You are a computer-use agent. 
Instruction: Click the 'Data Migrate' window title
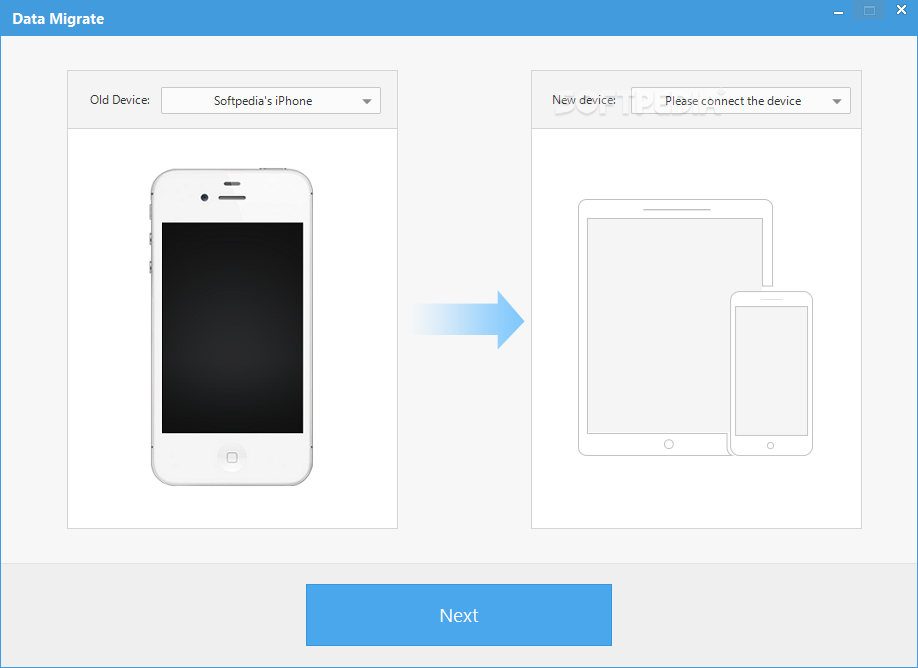(58, 19)
